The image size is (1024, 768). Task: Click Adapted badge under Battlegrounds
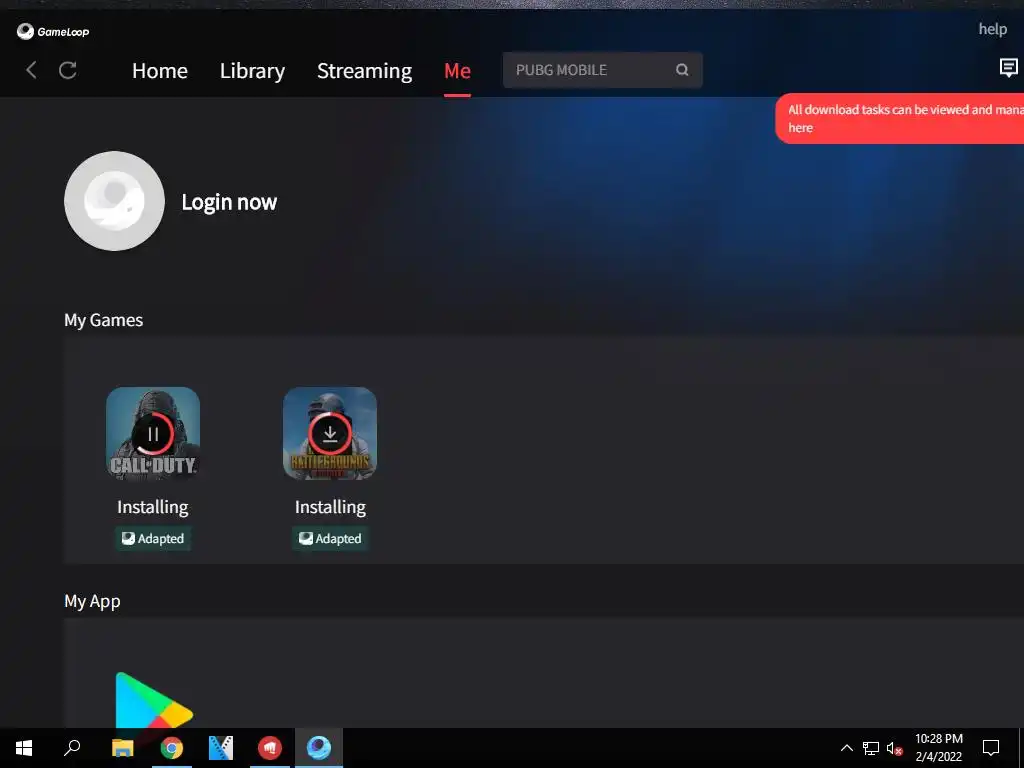pyautogui.click(x=330, y=539)
